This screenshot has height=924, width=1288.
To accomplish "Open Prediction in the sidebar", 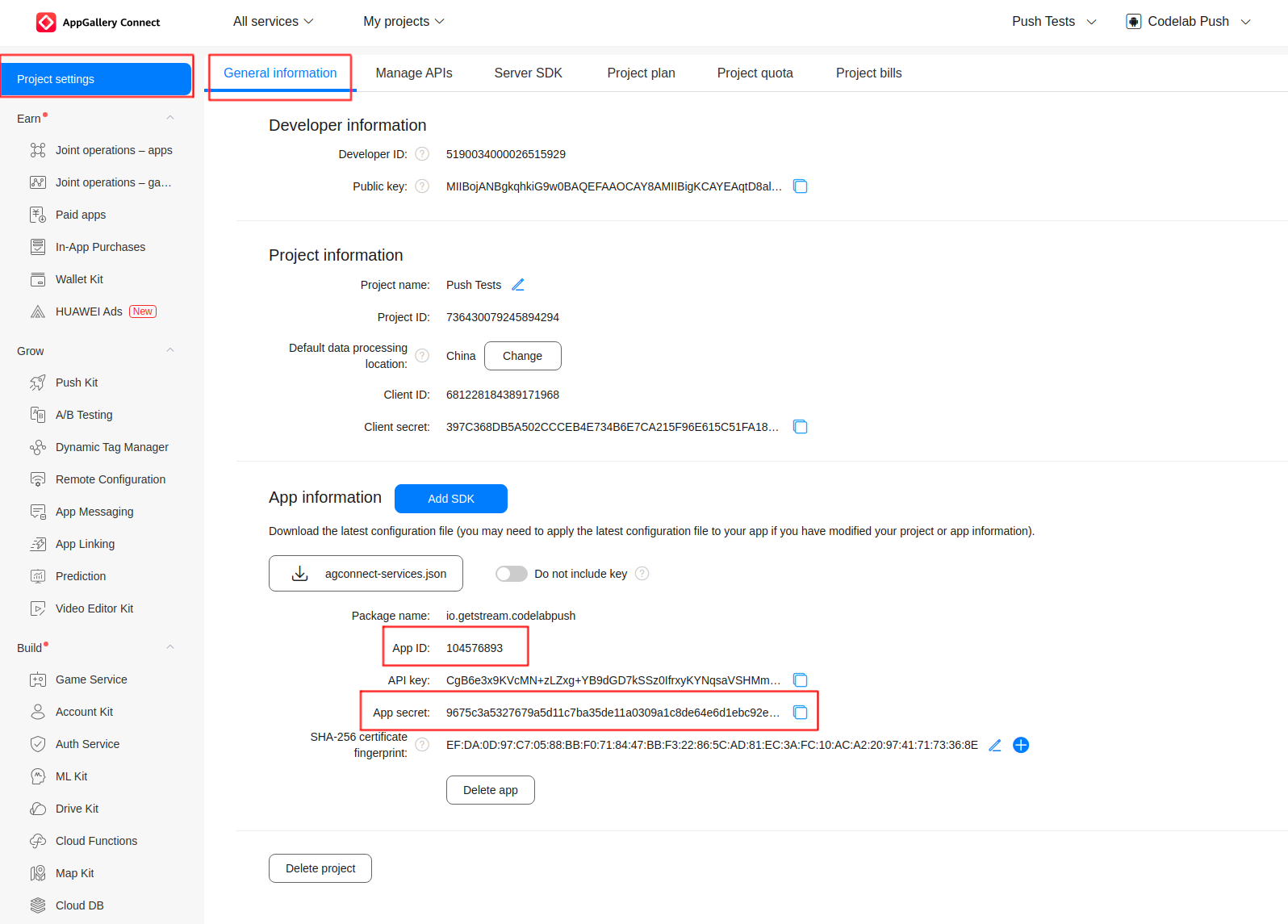I will pos(81,576).
